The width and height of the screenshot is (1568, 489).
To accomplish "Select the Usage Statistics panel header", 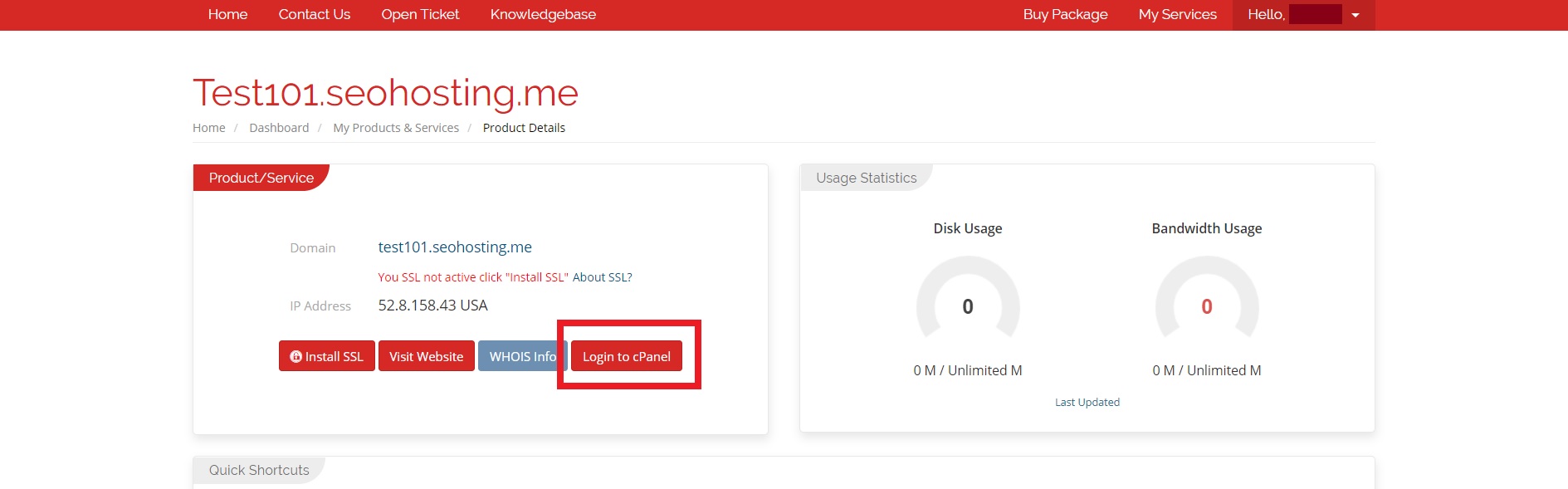I will coord(867,178).
